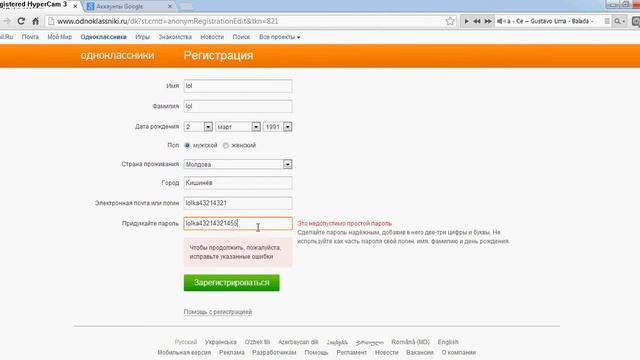This screenshot has width=640, height=360.
Task: Open the birth month dropdown showing март
Action: click(x=238, y=127)
